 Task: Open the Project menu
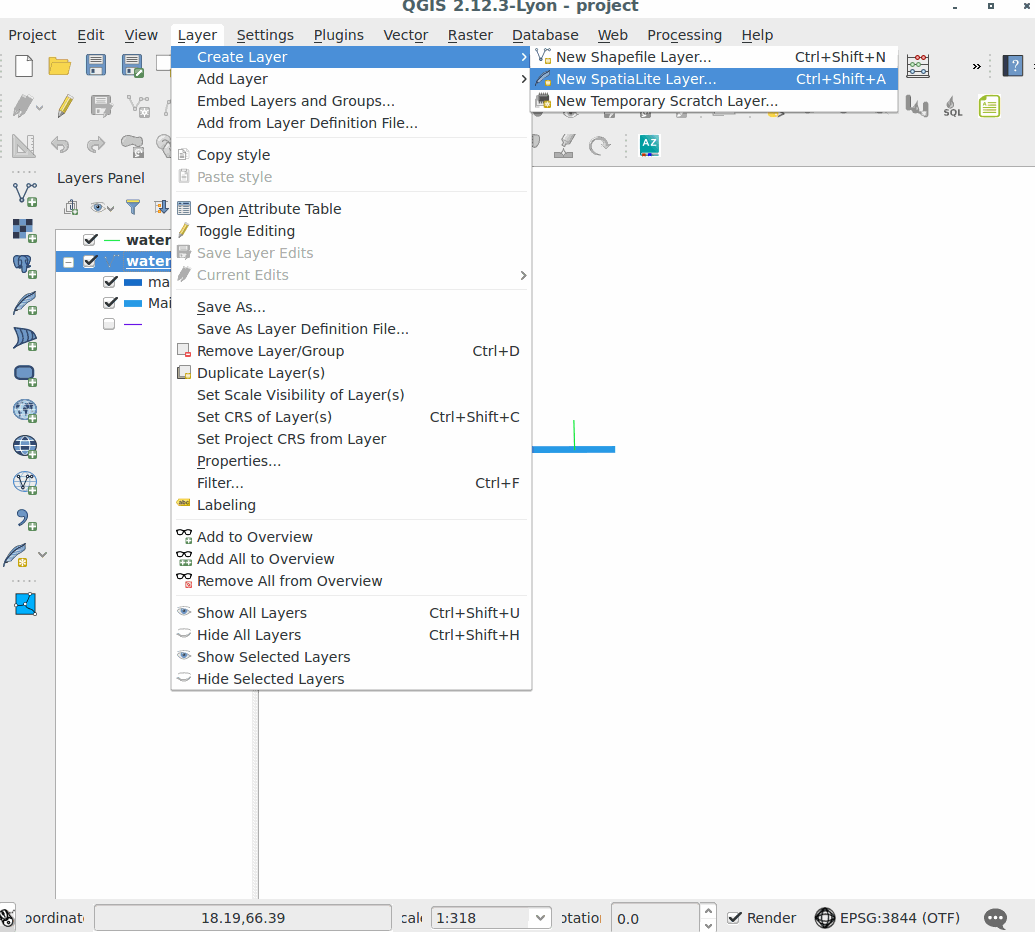(x=32, y=35)
